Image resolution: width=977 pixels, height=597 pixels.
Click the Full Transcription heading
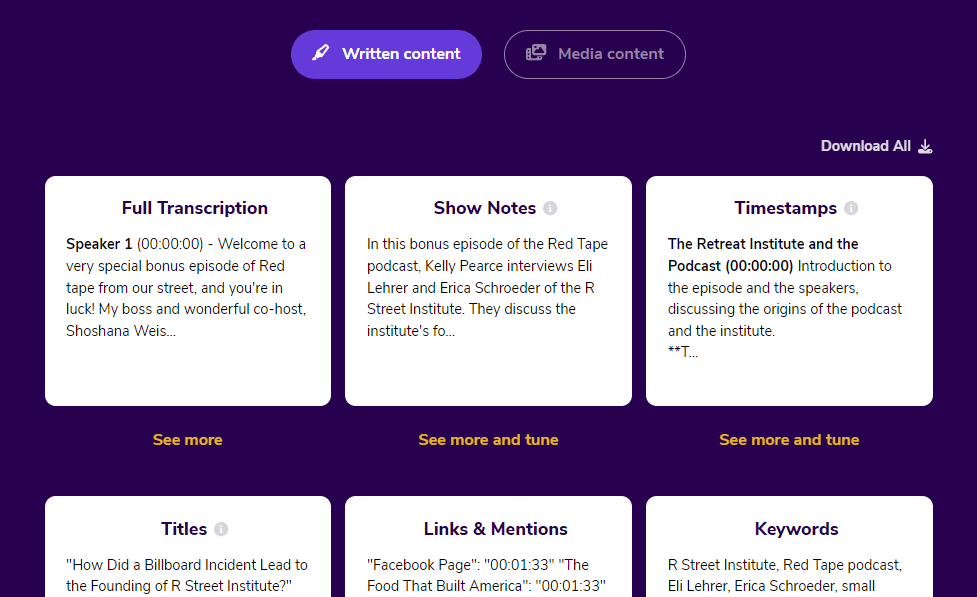point(194,208)
